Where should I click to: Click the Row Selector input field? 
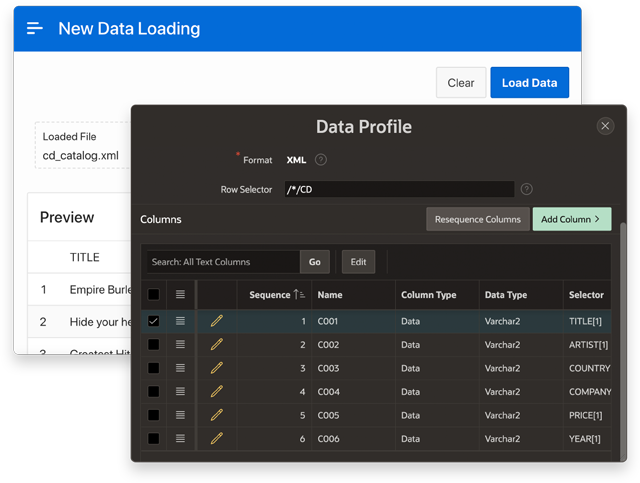point(397,189)
